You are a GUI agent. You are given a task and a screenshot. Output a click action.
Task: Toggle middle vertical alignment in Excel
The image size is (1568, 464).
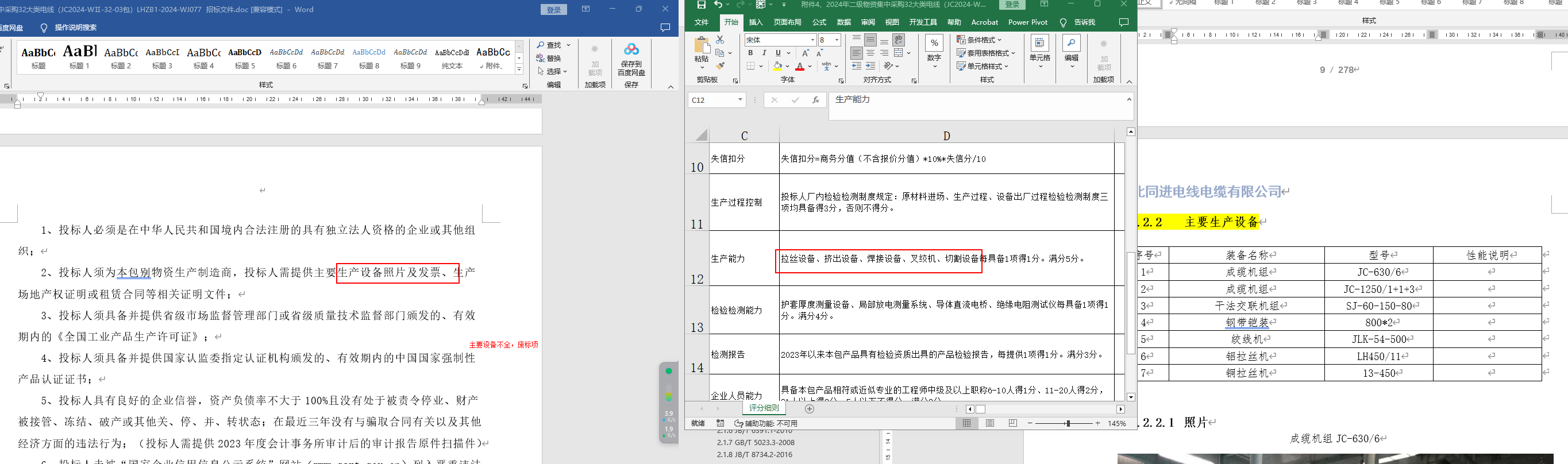870,40
